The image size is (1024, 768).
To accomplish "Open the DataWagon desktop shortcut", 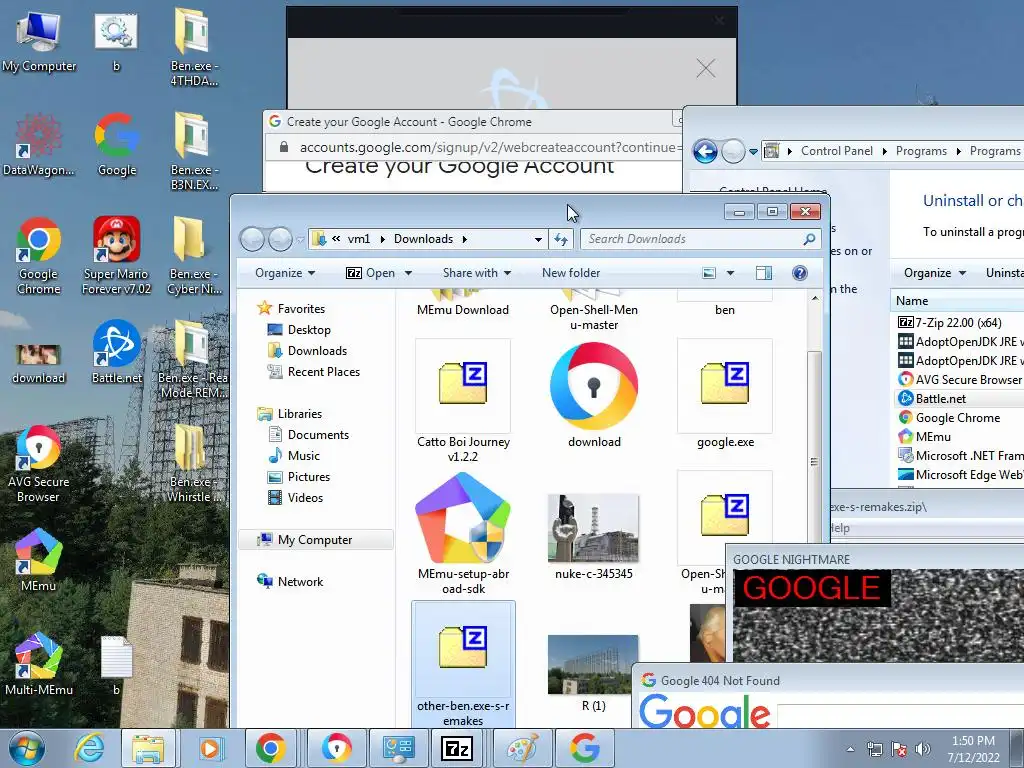I will click(39, 144).
